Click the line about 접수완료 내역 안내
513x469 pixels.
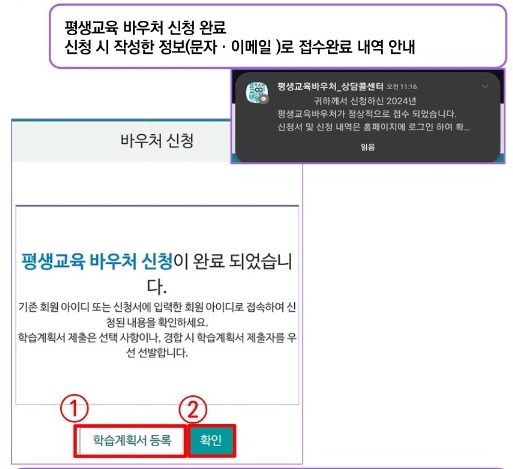point(239,47)
